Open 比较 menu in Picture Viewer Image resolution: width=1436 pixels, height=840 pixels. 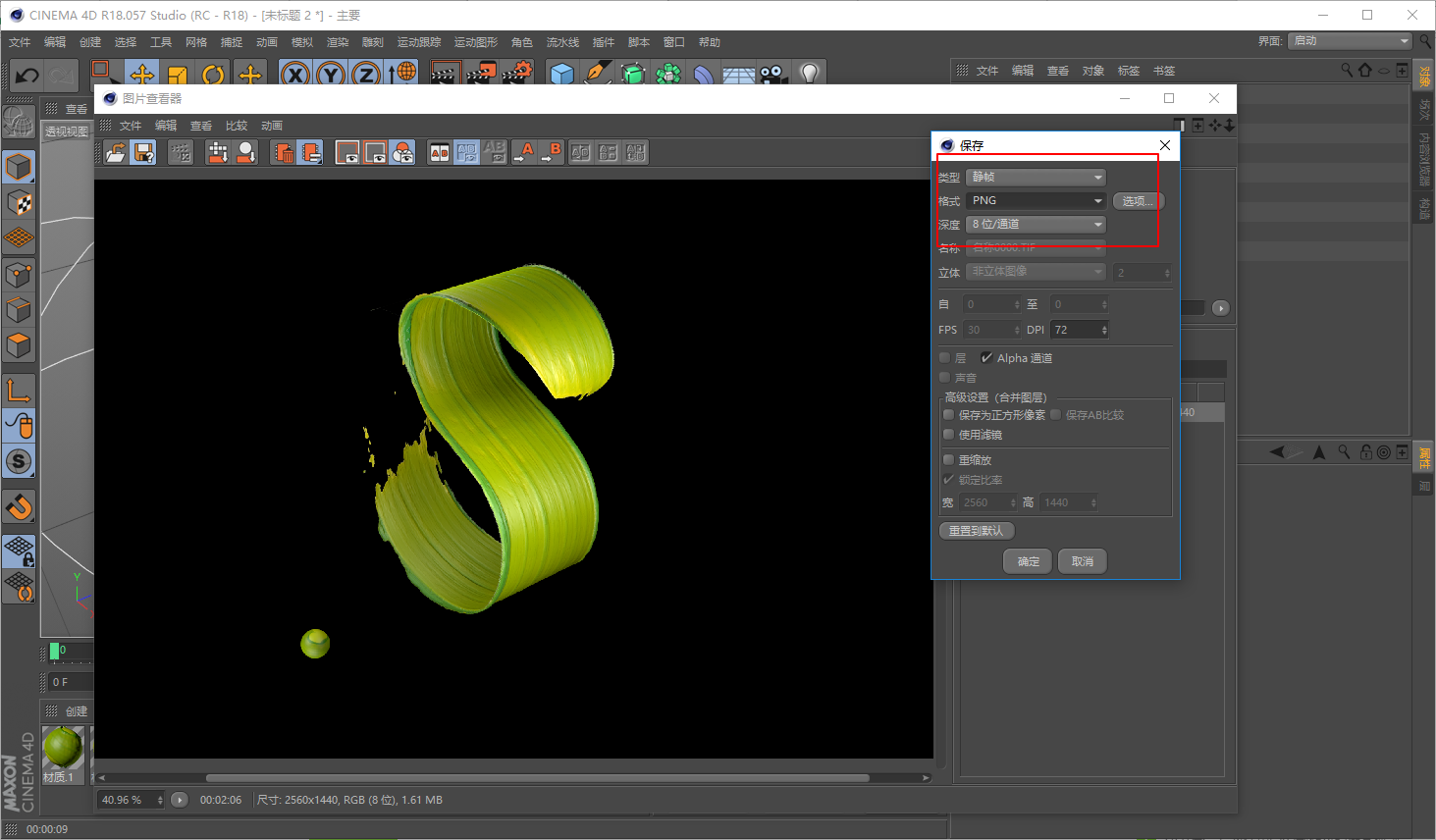[237, 126]
